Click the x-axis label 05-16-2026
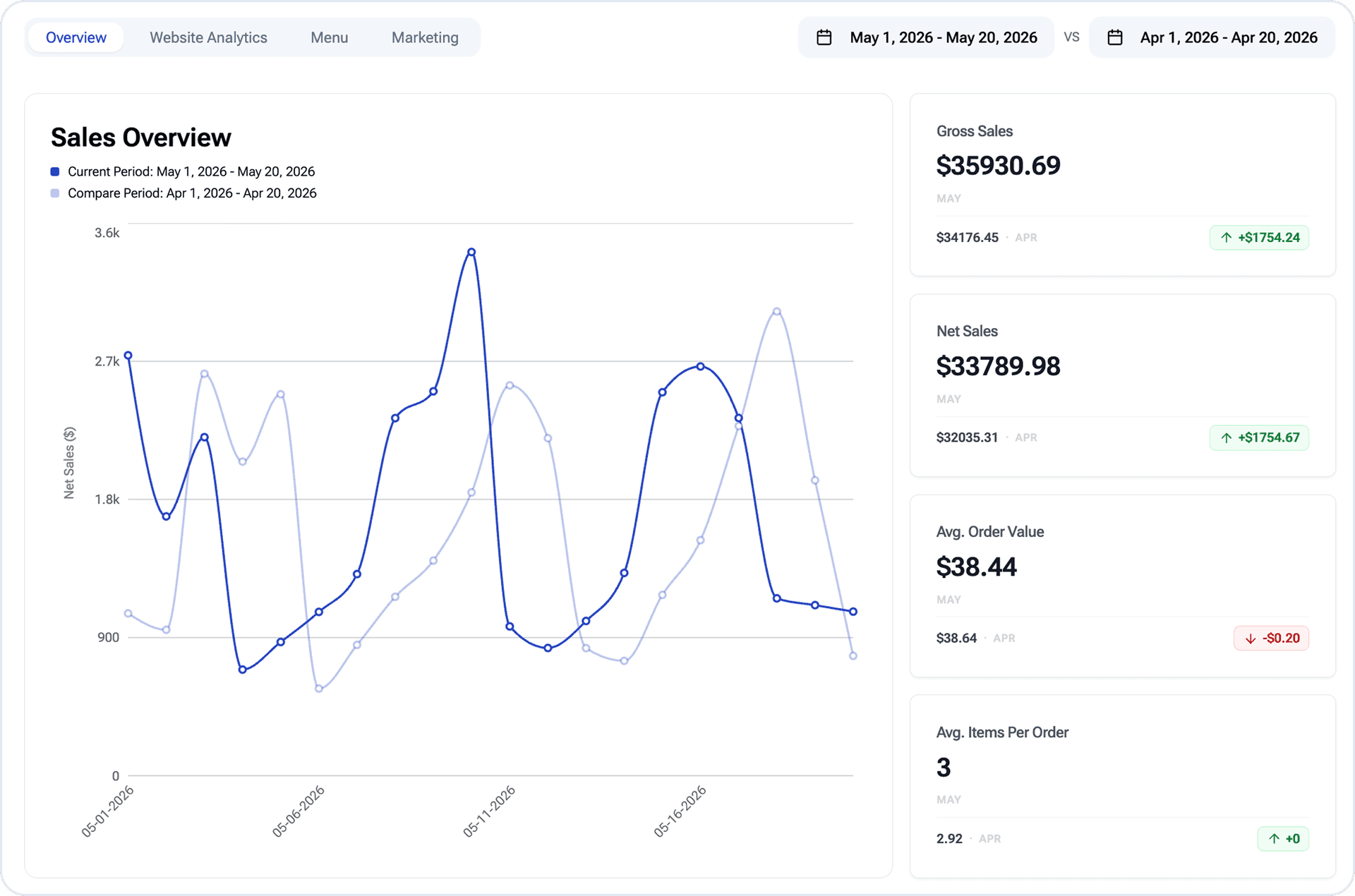The height and width of the screenshot is (896, 1355). pyautogui.click(x=680, y=811)
